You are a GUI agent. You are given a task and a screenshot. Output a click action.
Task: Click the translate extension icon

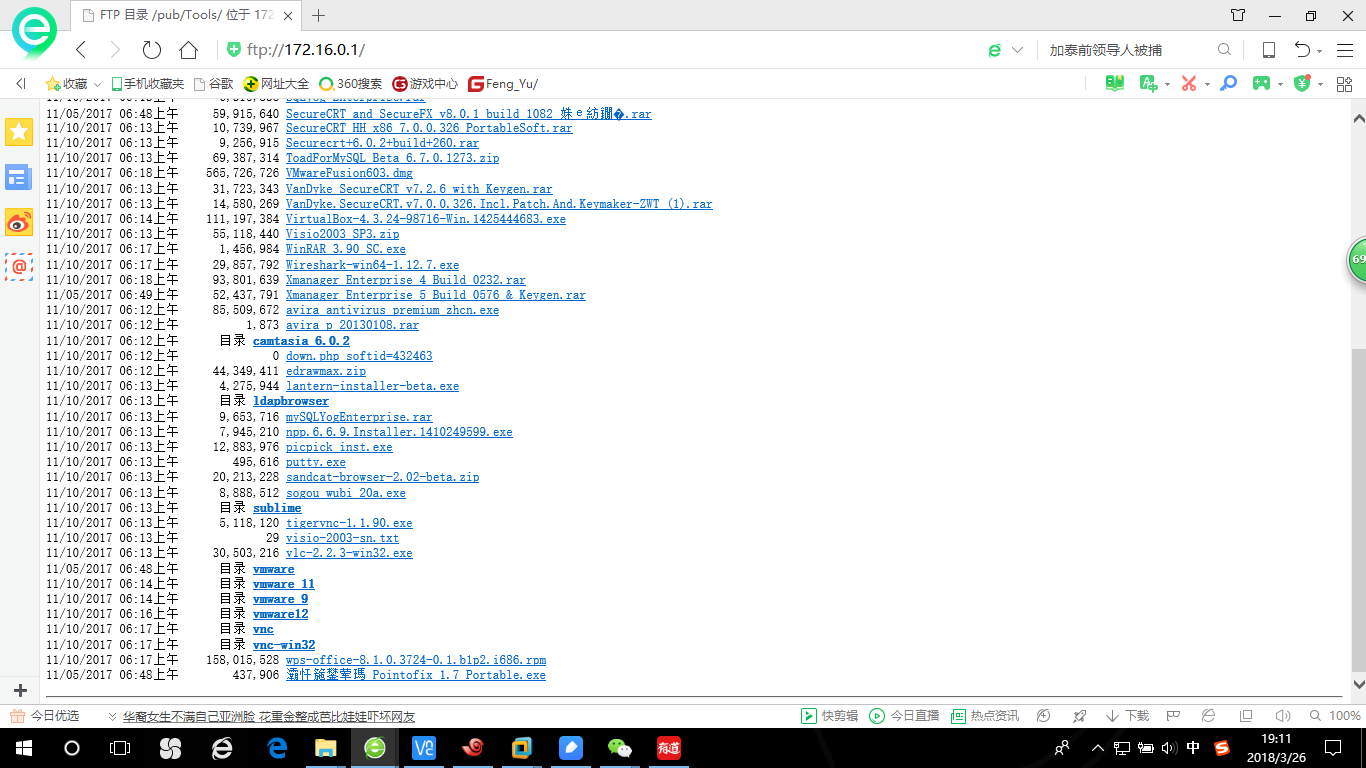pyautogui.click(x=1148, y=84)
